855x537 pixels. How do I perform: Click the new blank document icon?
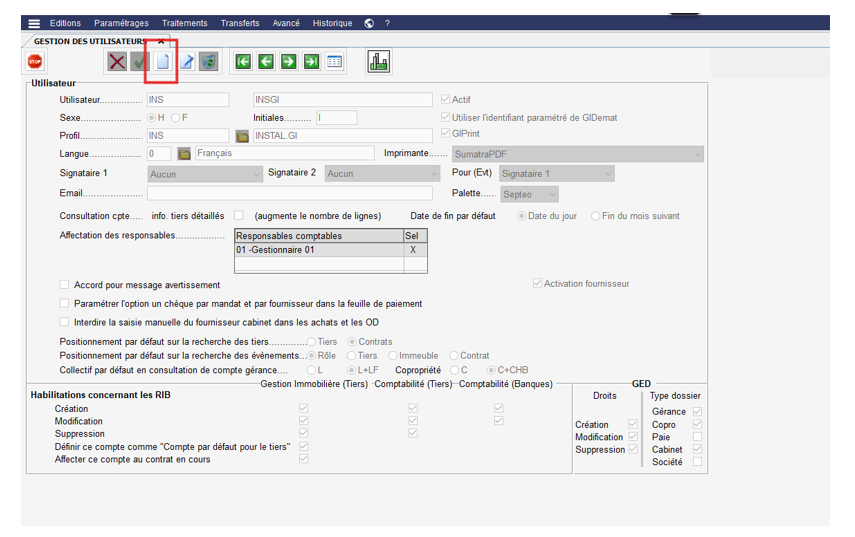162,62
